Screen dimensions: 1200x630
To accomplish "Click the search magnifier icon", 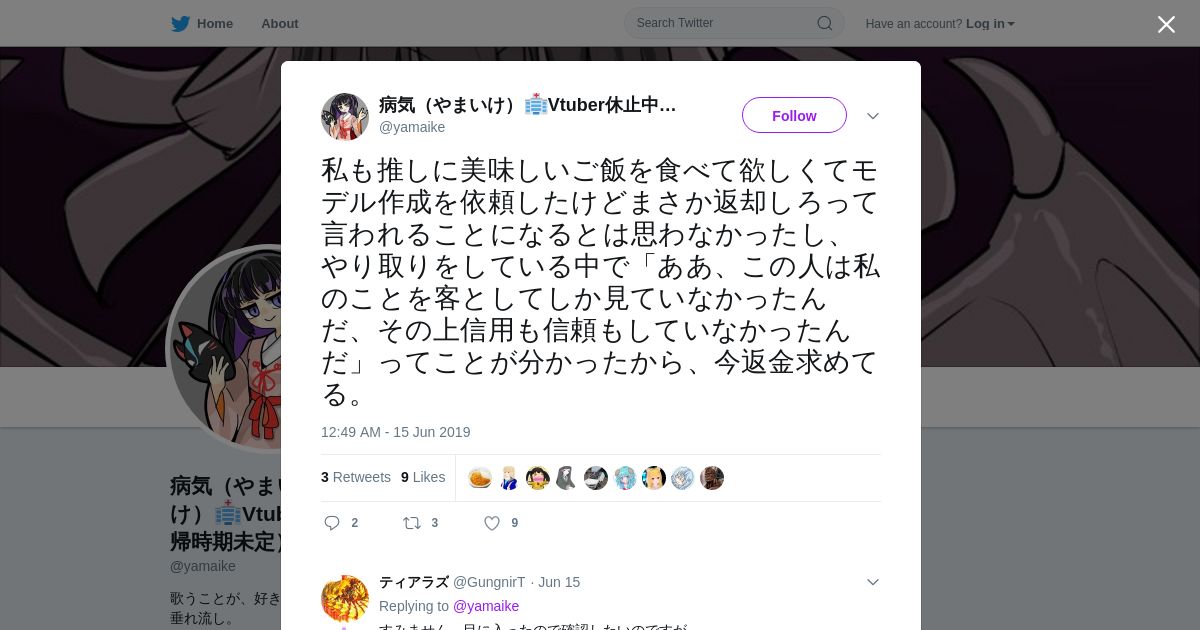I will click(825, 23).
